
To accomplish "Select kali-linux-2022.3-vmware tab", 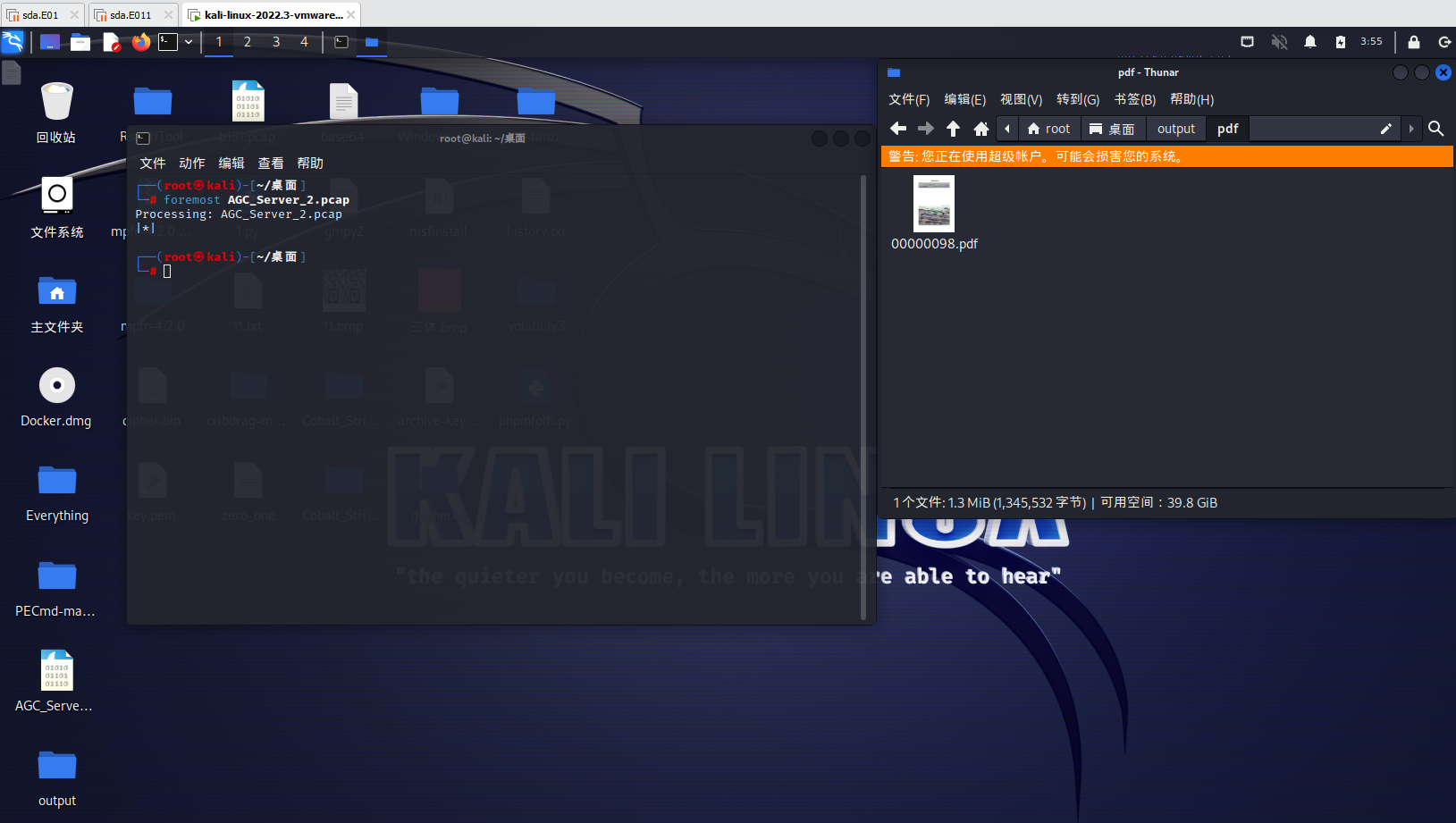I will pos(272,15).
